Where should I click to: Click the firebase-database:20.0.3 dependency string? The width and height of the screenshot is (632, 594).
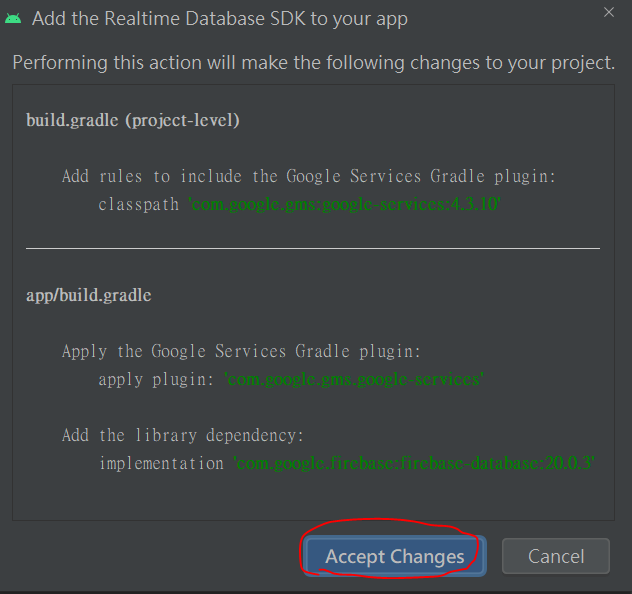click(414, 463)
